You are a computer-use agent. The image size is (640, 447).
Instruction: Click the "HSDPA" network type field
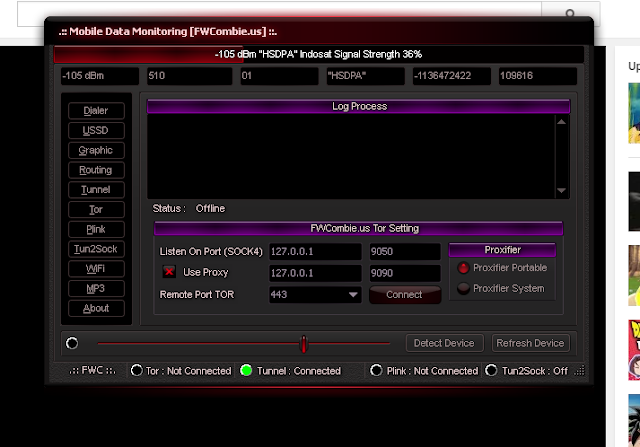click(x=366, y=76)
